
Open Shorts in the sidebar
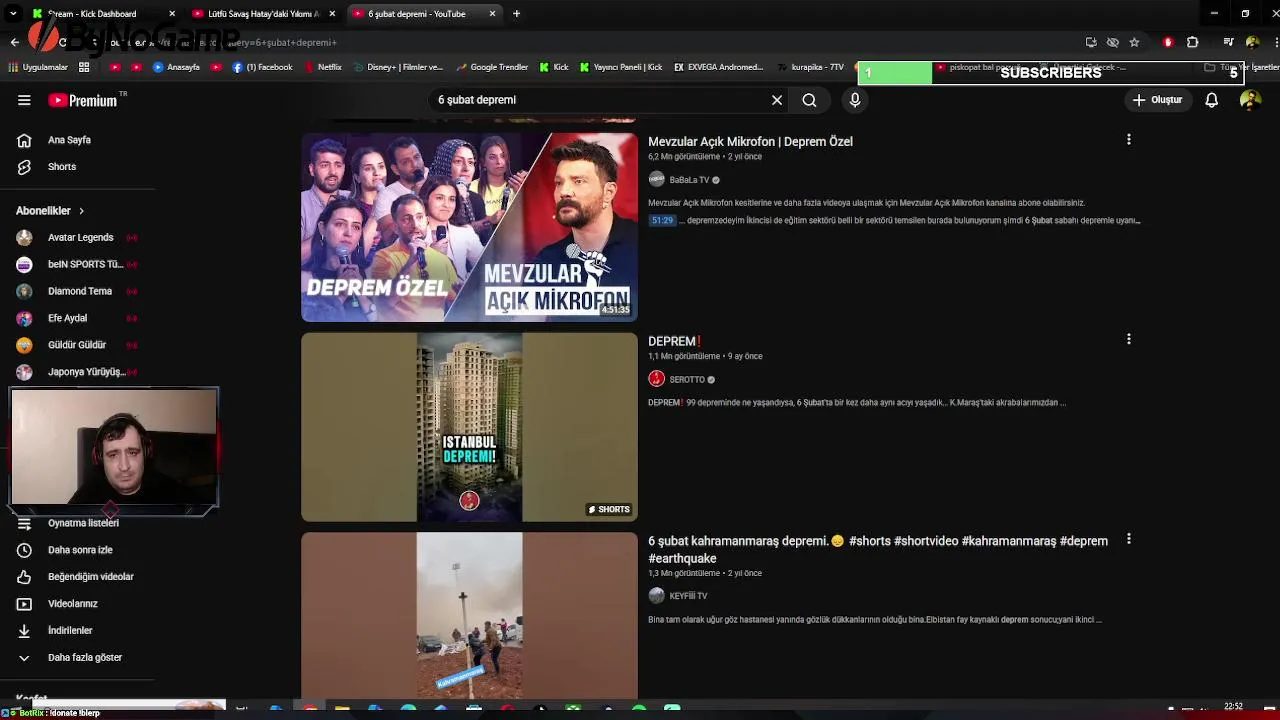(62, 167)
